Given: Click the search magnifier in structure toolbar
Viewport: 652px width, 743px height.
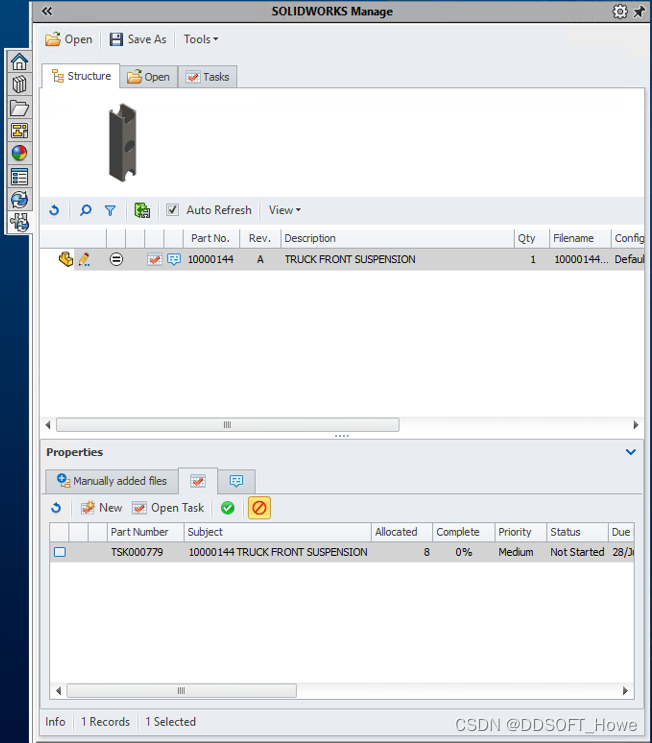Looking at the screenshot, I should point(85,210).
